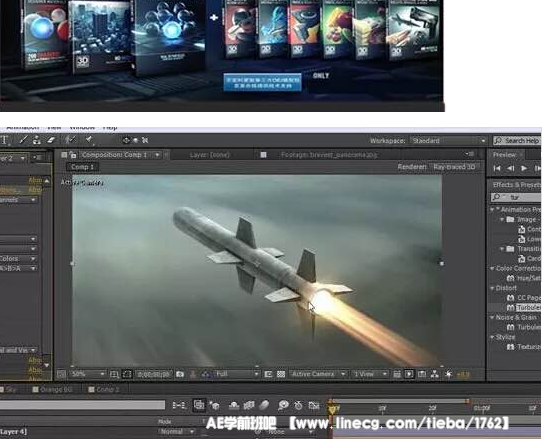Screen dimensions: 542x440
Task: Open the Orange BG timeline tab
Action: [53, 390]
